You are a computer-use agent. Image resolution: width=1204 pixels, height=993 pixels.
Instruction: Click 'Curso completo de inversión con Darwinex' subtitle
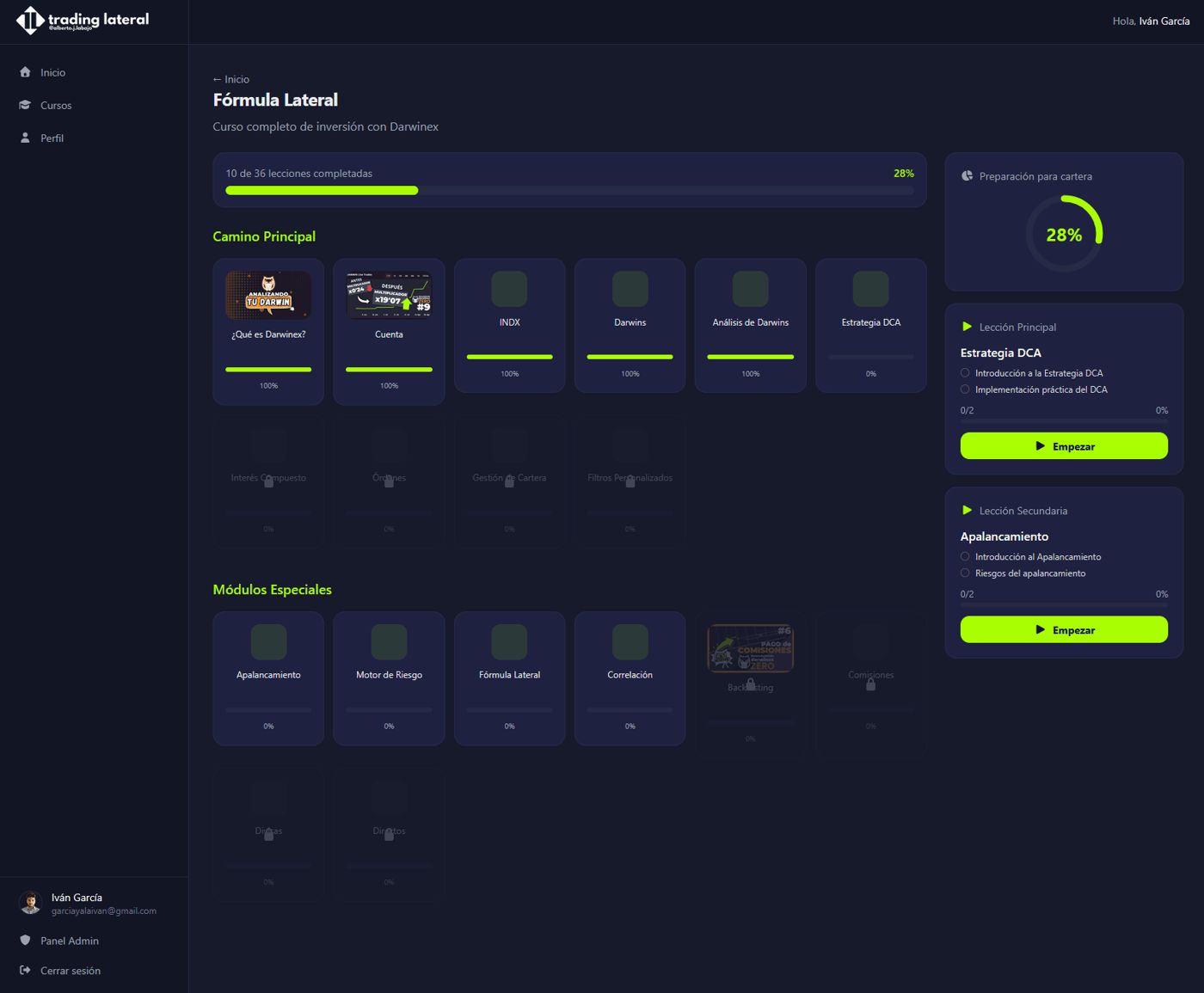pos(325,126)
